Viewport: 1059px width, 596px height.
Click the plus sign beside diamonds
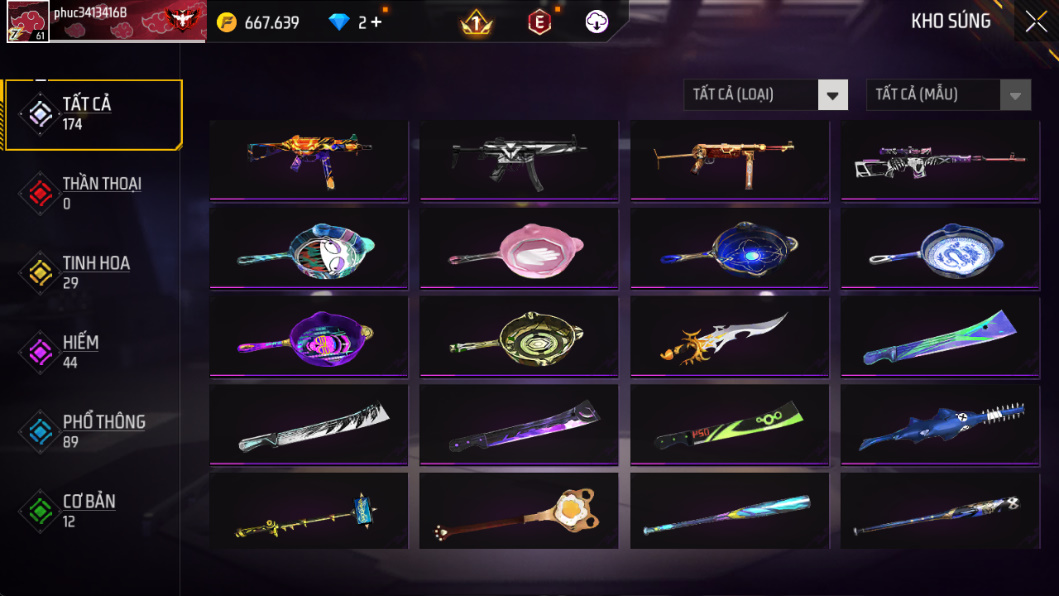pyautogui.click(x=376, y=22)
